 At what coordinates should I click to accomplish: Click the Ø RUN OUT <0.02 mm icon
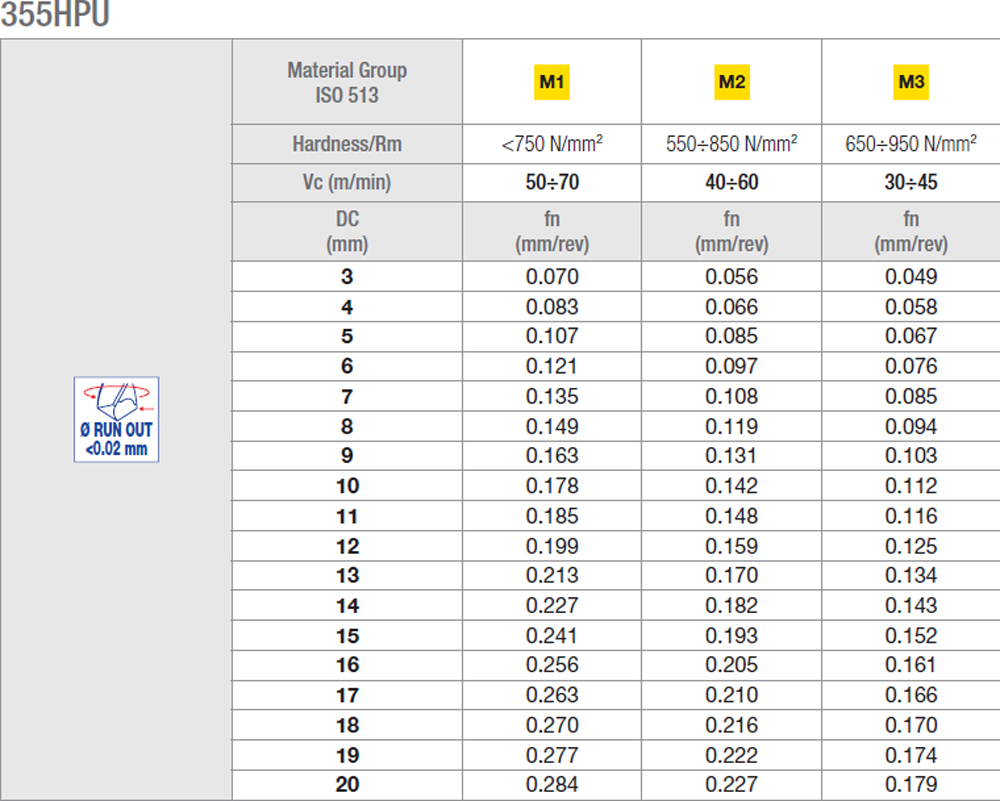pos(116,419)
